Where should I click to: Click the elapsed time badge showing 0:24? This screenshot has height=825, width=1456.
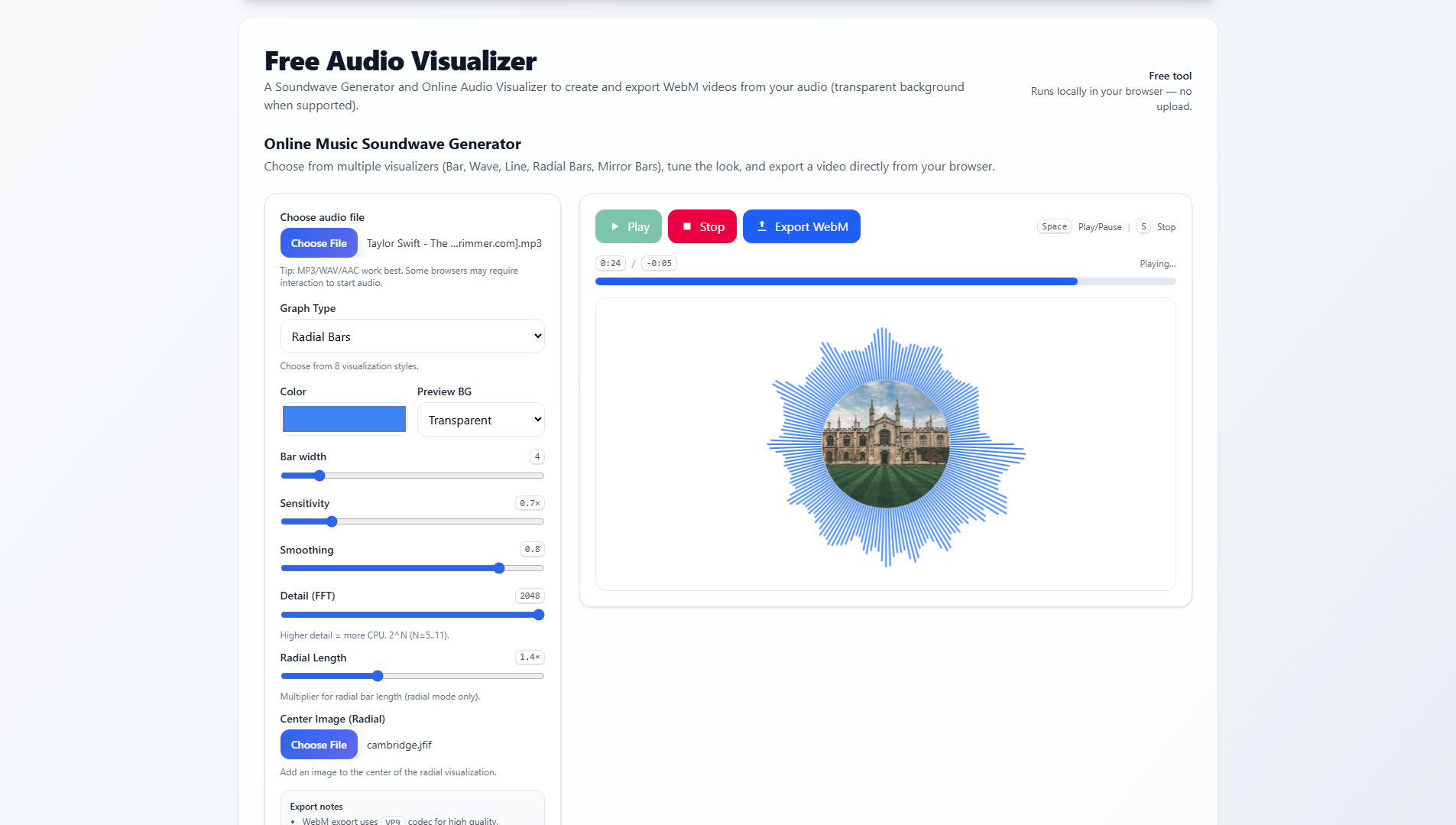point(610,263)
